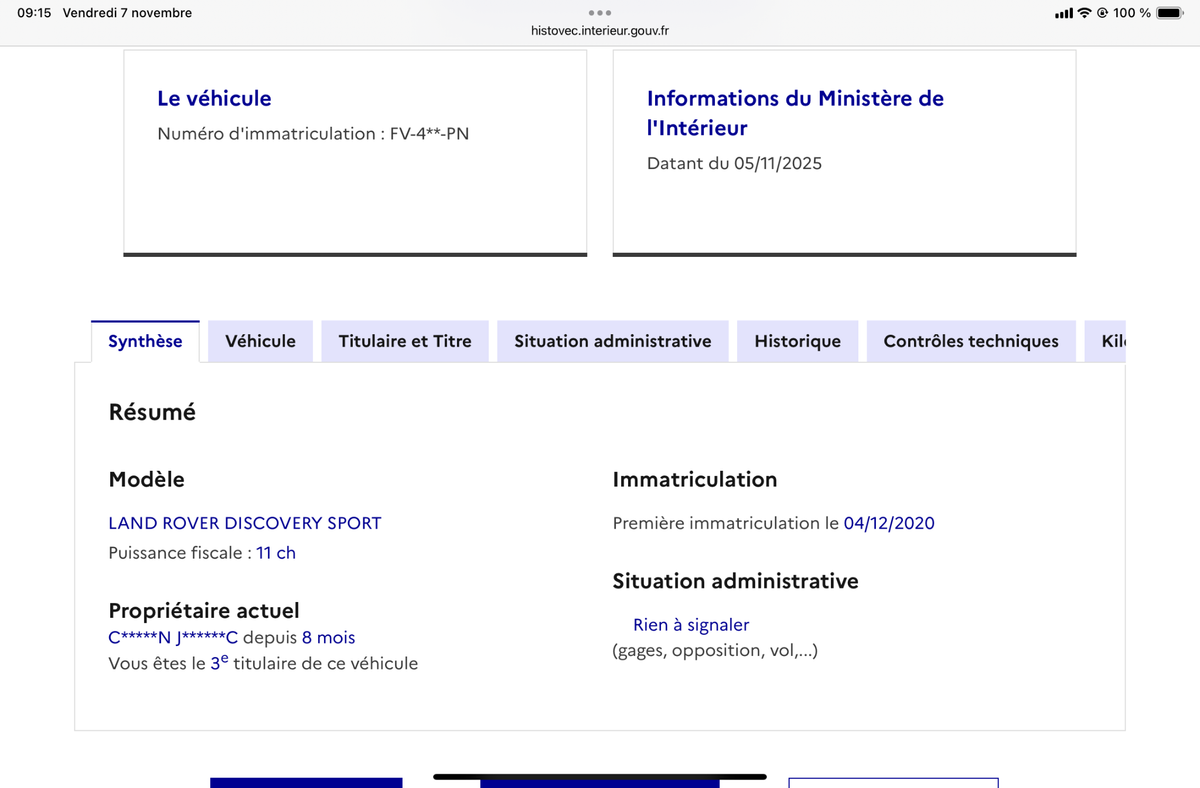The width and height of the screenshot is (1200, 788).
Task: Select the Historique tab
Action: (798, 341)
